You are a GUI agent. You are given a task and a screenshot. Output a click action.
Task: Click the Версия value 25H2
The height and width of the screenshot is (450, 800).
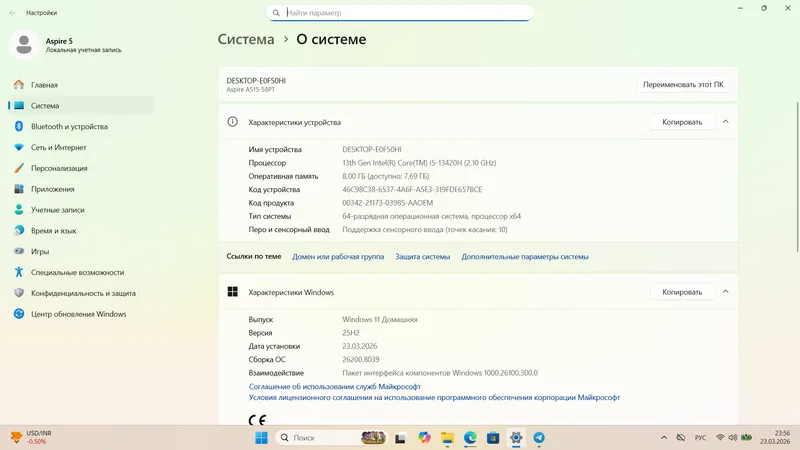(351, 333)
